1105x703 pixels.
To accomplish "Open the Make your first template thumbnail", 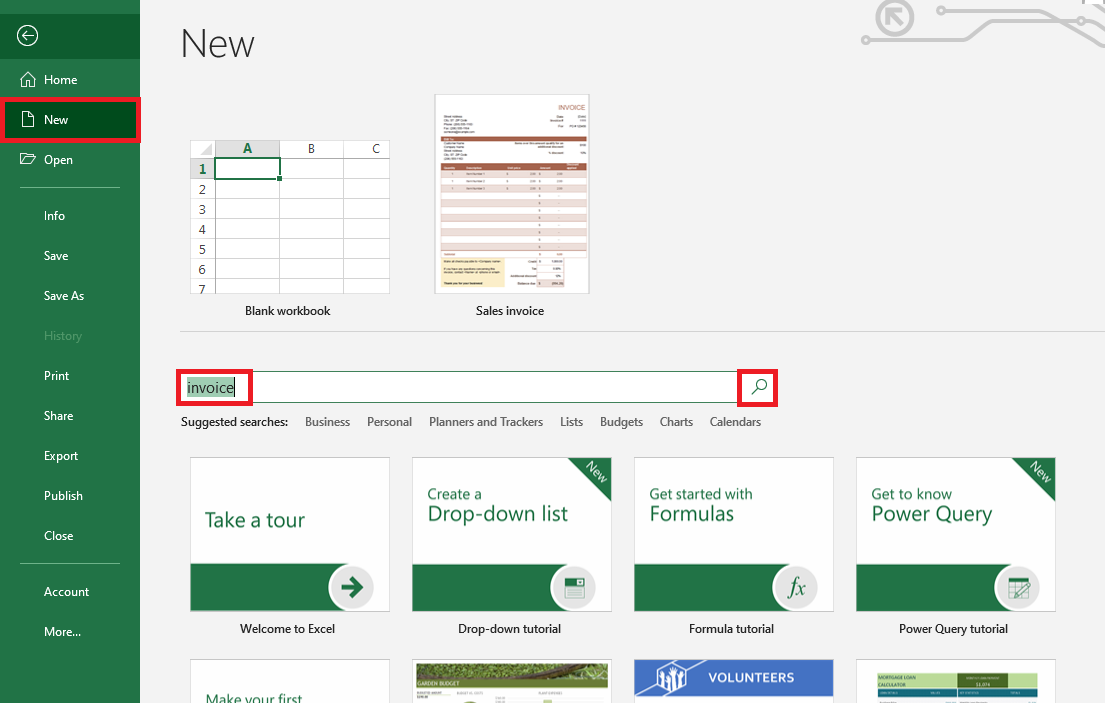I will pyautogui.click(x=290, y=681).
